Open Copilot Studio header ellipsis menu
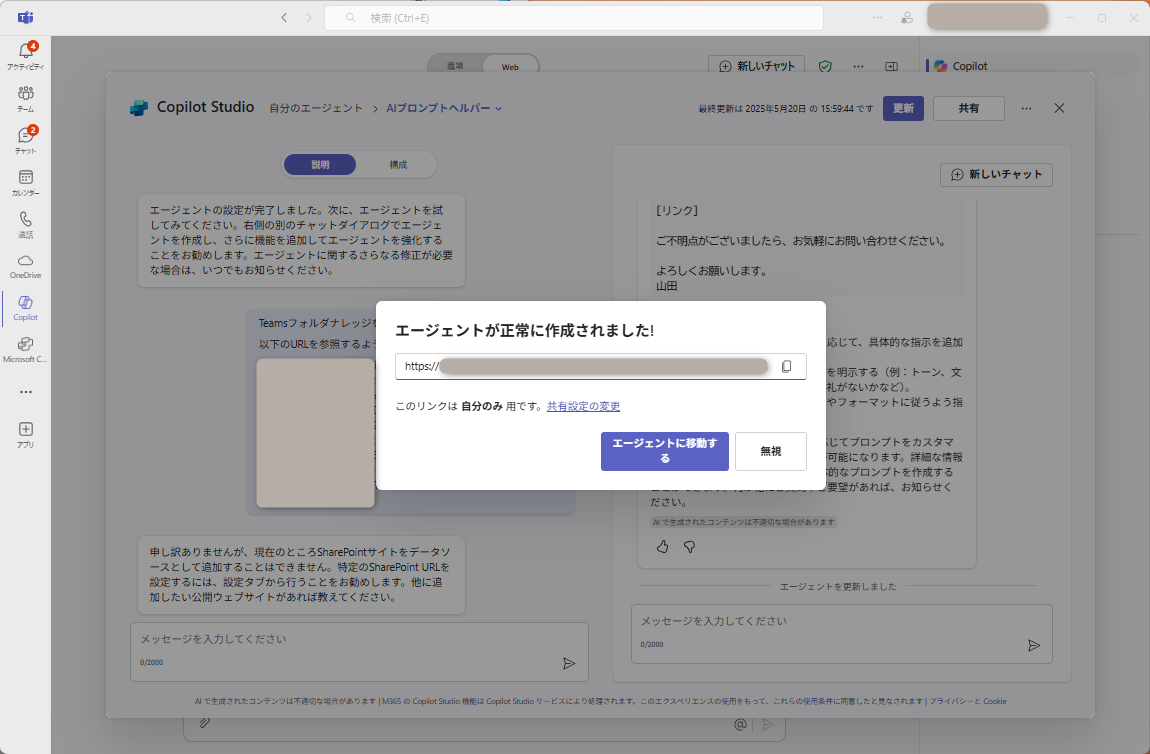The width and height of the screenshot is (1150, 754). (x=1026, y=108)
